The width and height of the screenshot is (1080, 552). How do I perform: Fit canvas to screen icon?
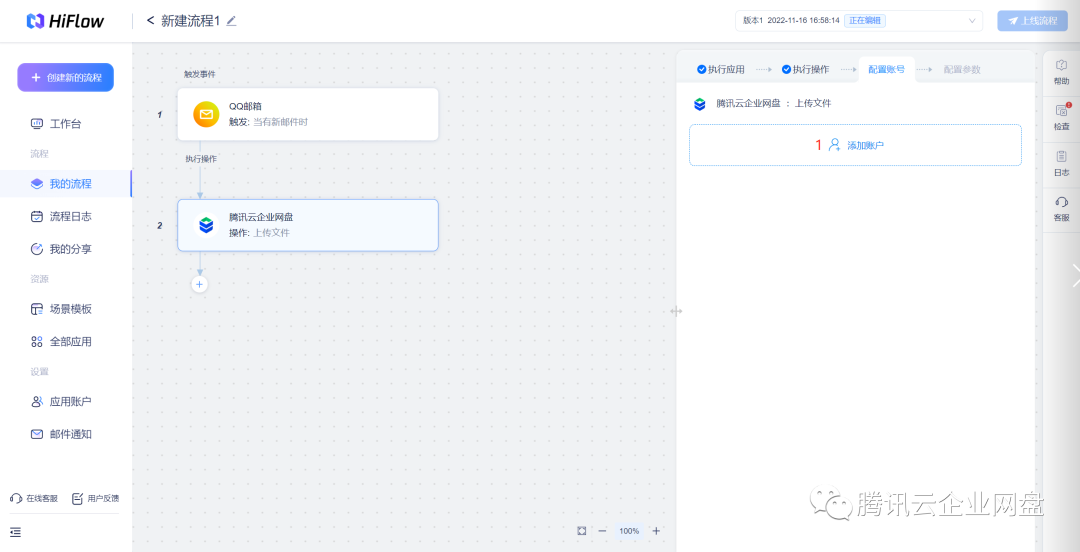click(x=582, y=531)
